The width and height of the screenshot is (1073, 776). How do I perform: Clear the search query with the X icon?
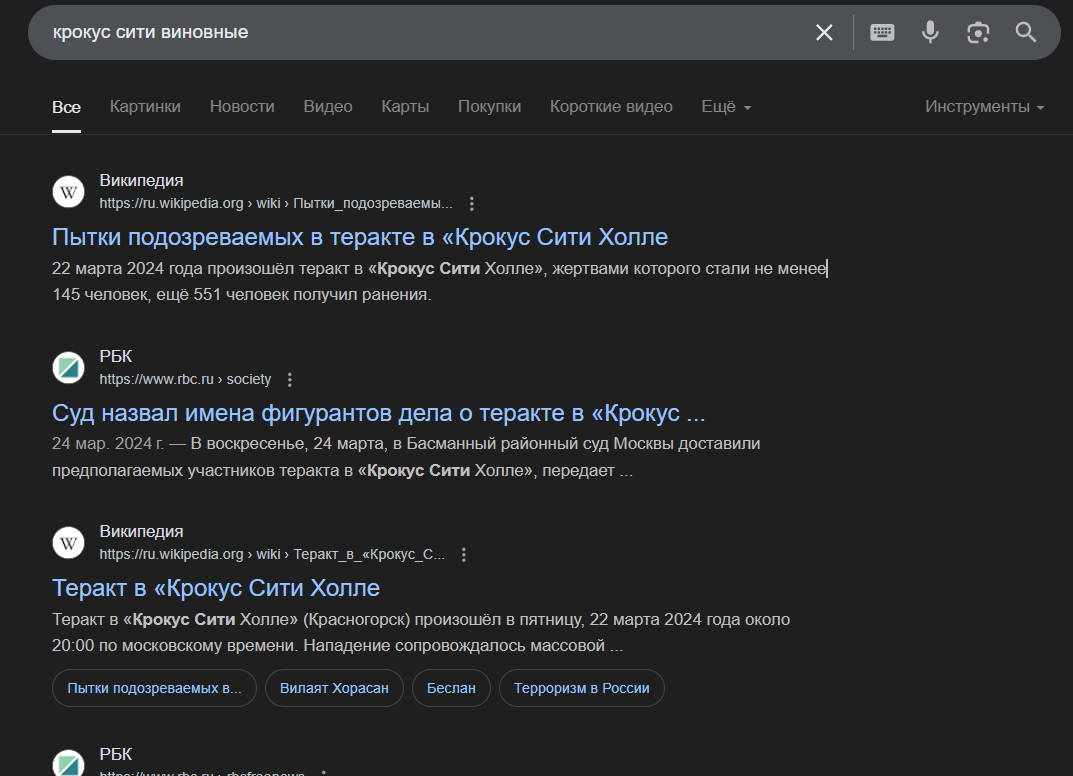click(x=824, y=32)
